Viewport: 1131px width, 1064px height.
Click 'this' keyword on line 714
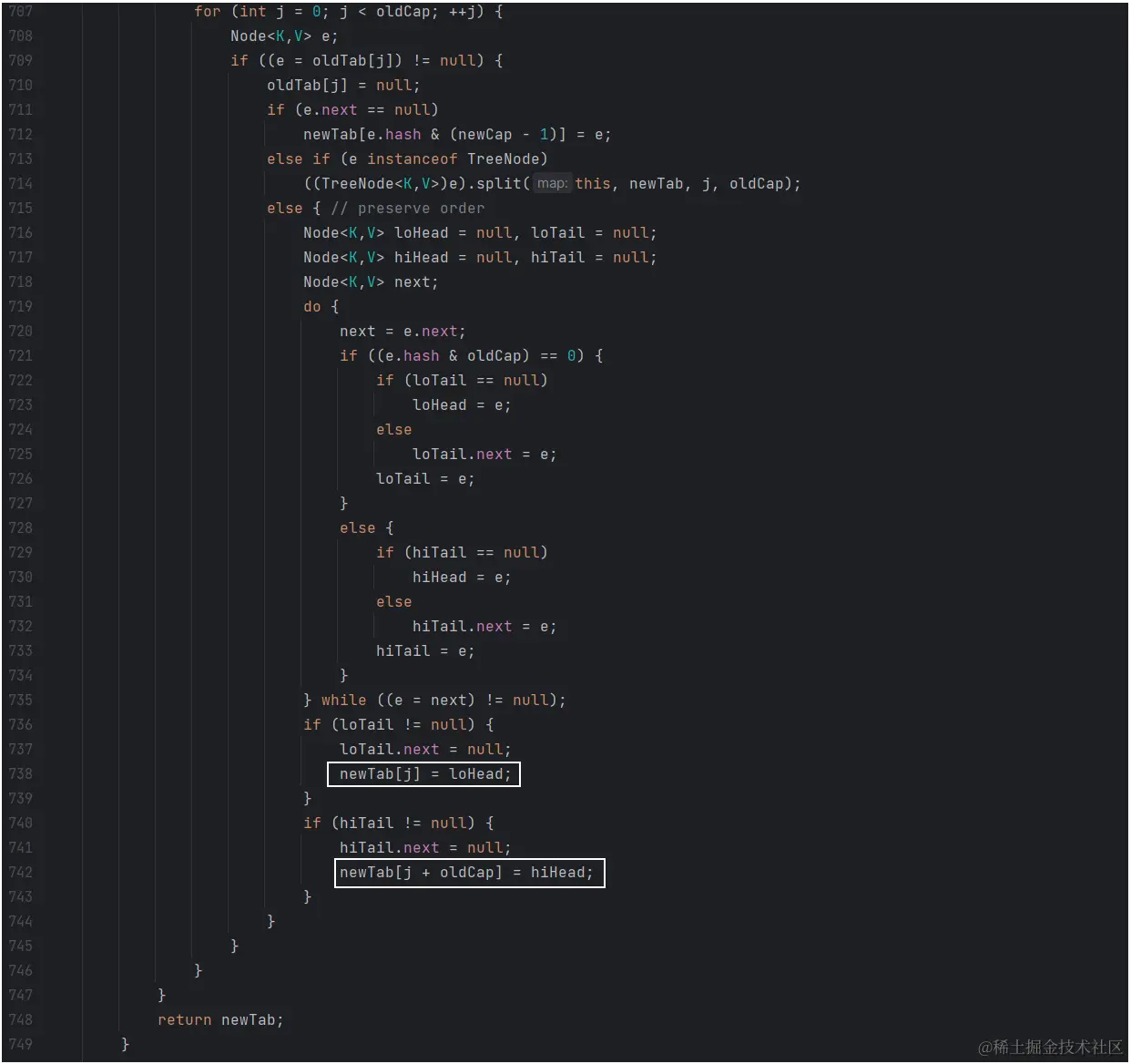click(593, 184)
